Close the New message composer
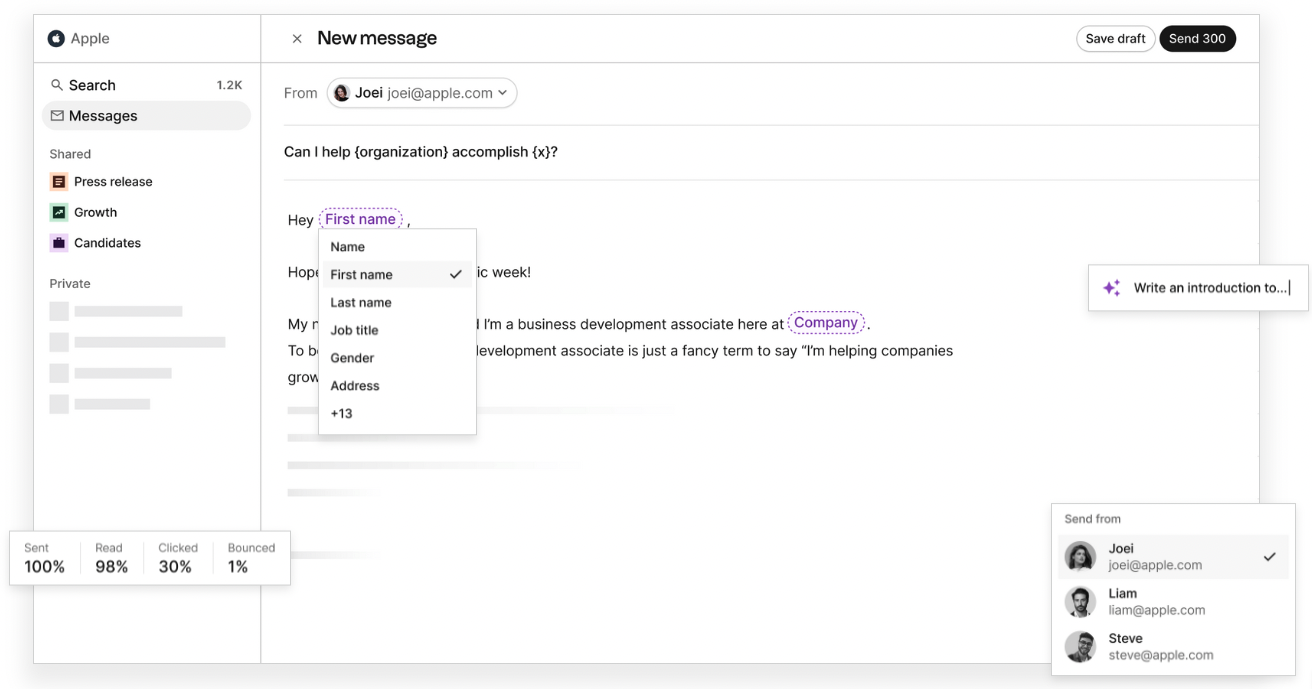The height and width of the screenshot is (689, 1312). pos(297,39)
